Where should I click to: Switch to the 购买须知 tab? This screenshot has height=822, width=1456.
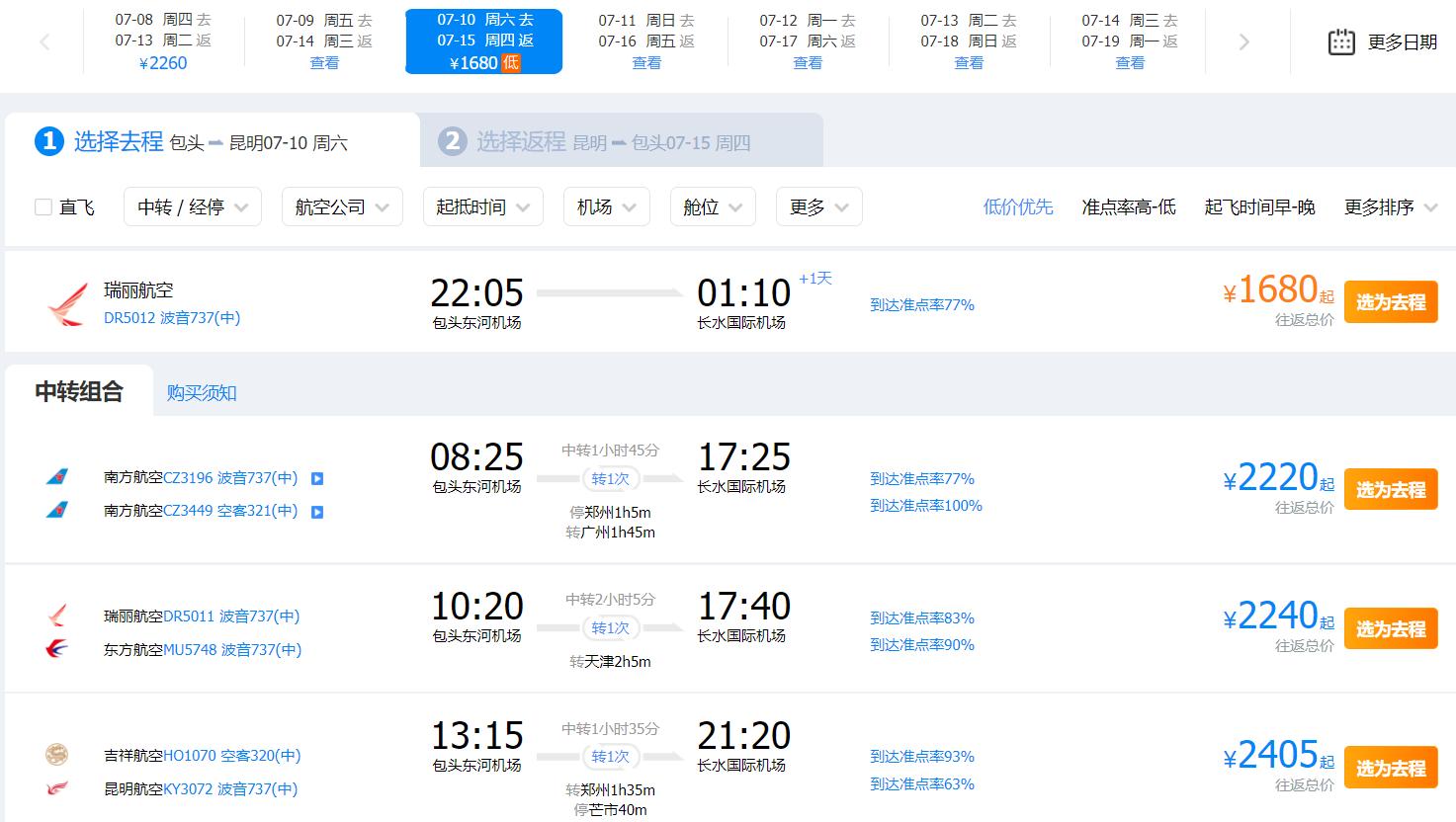coord(202,392)
